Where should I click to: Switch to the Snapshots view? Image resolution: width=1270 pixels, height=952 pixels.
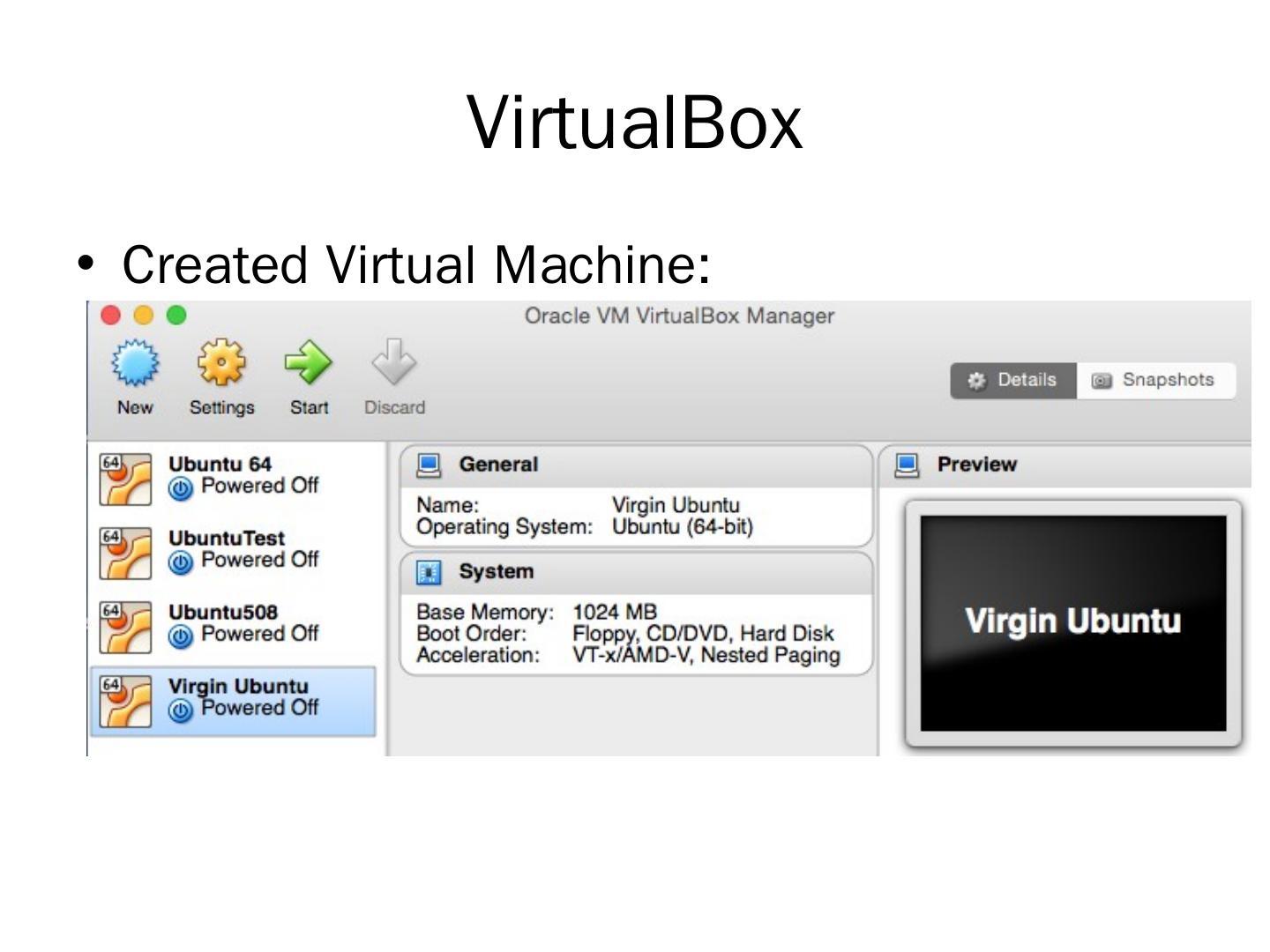click(1156, 381)
